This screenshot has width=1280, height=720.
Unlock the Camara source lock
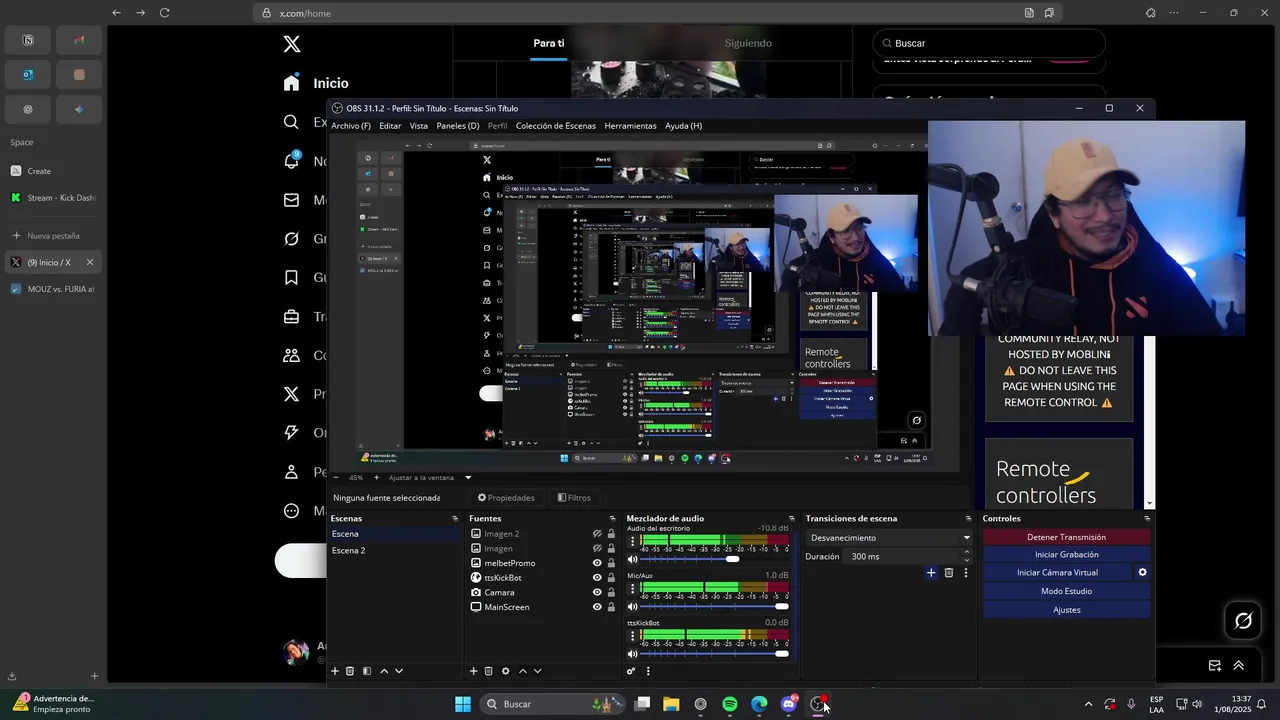point(611,592)
